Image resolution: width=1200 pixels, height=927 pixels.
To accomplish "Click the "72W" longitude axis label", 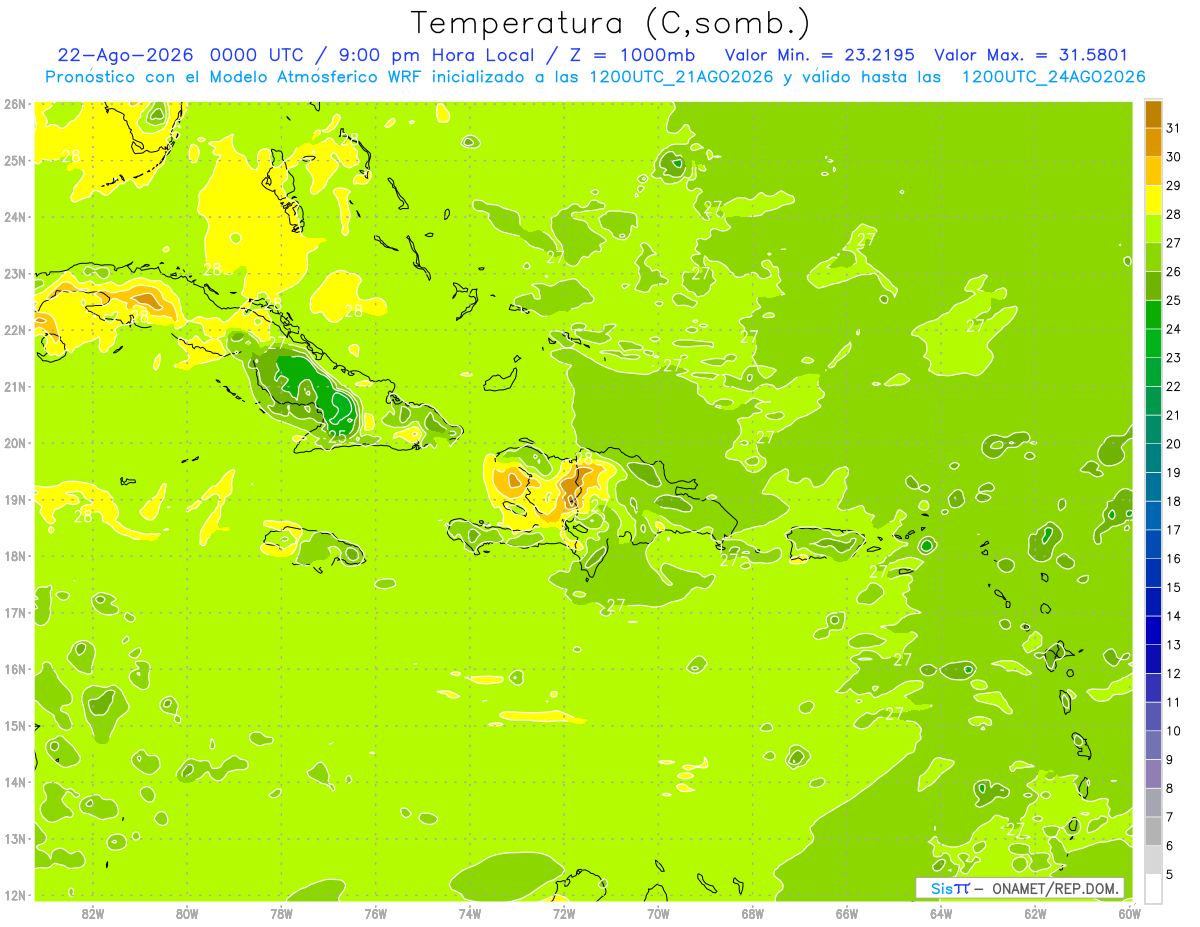I will 564,913.
